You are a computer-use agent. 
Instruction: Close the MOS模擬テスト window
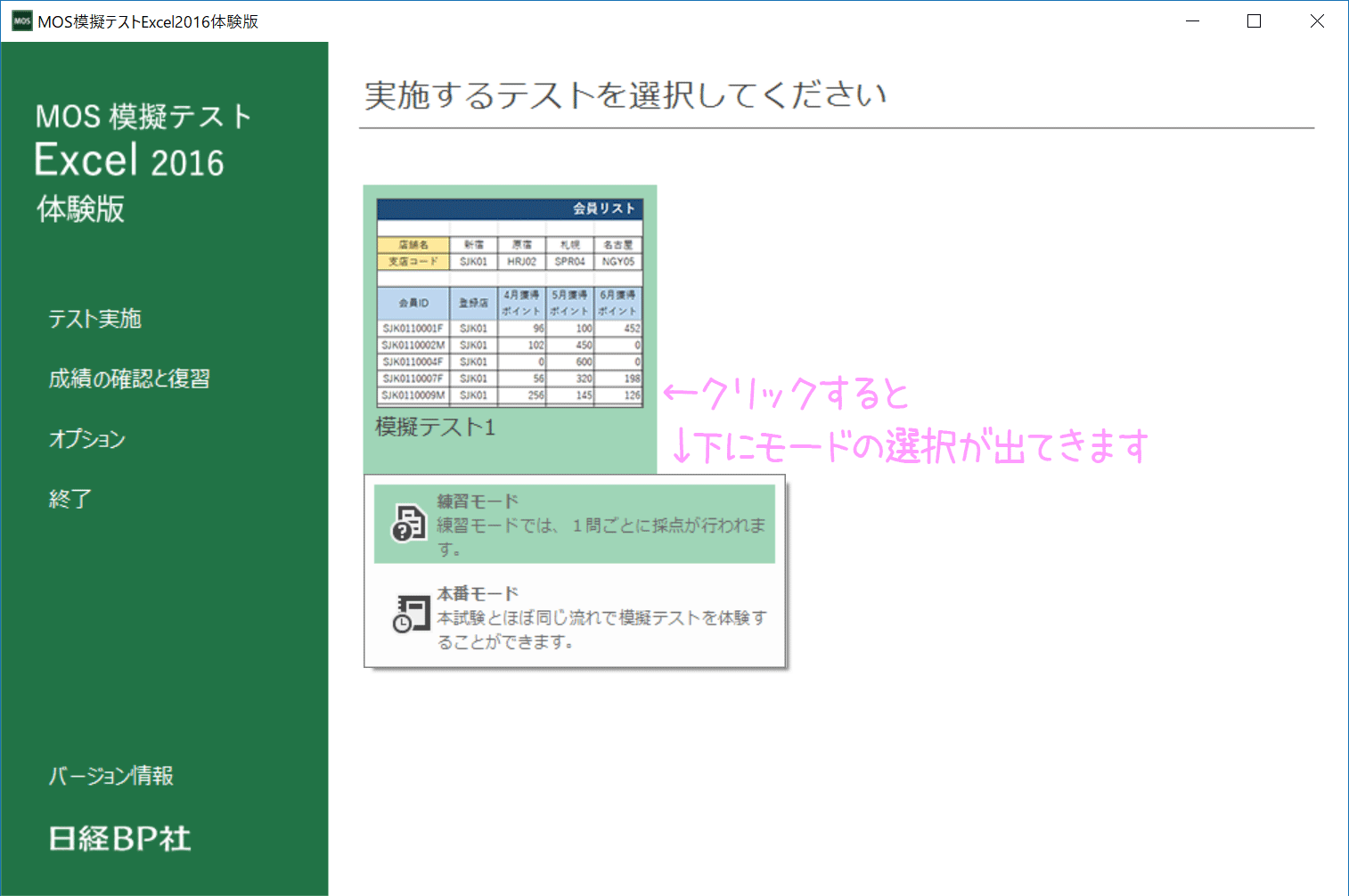(x=1317, y=21)
